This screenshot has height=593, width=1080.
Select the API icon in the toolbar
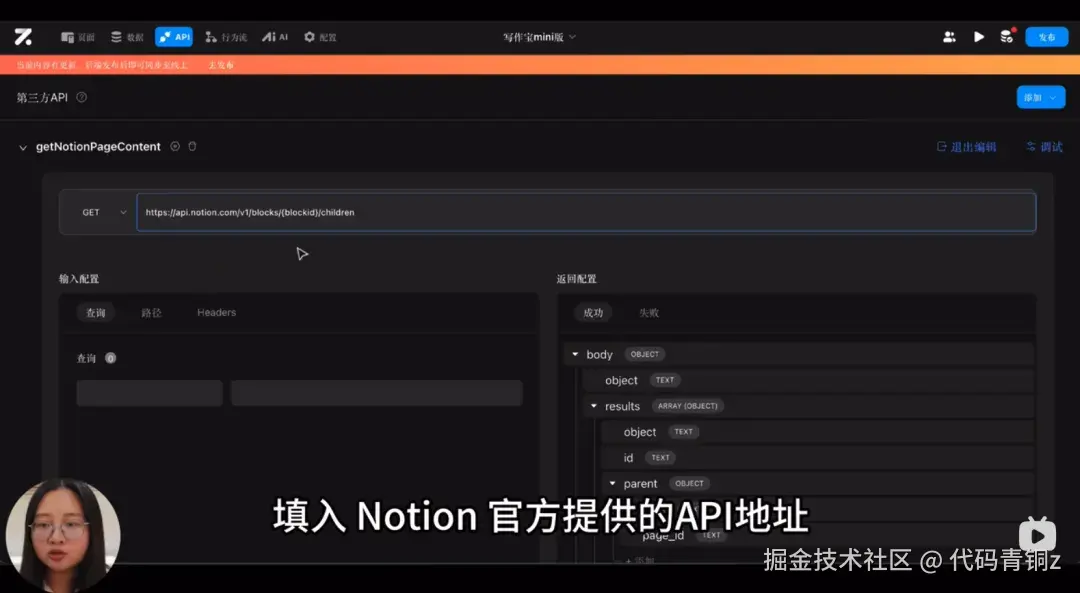[x=174, y=36]
